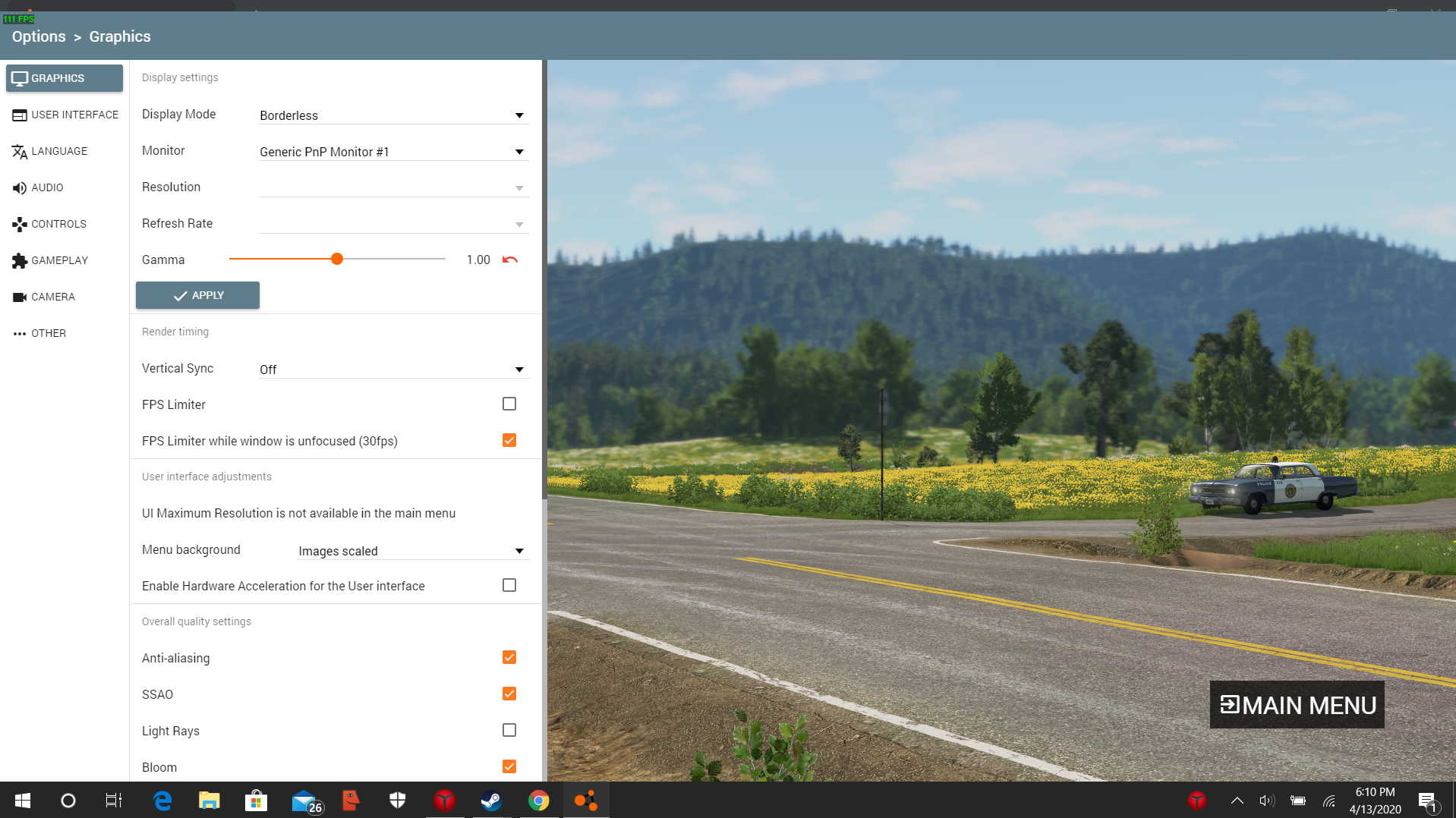Toggle the SSAO checkbox

click(509, 694)
